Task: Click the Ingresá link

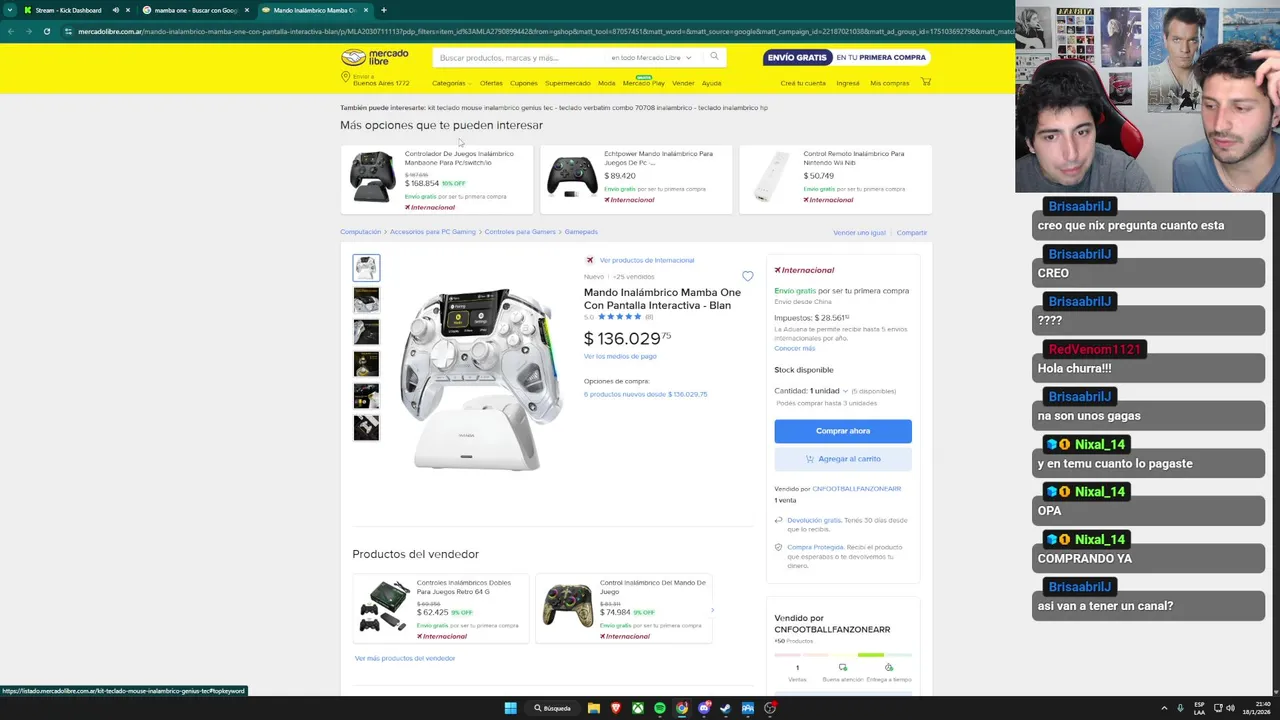Action: coord(848,83)
